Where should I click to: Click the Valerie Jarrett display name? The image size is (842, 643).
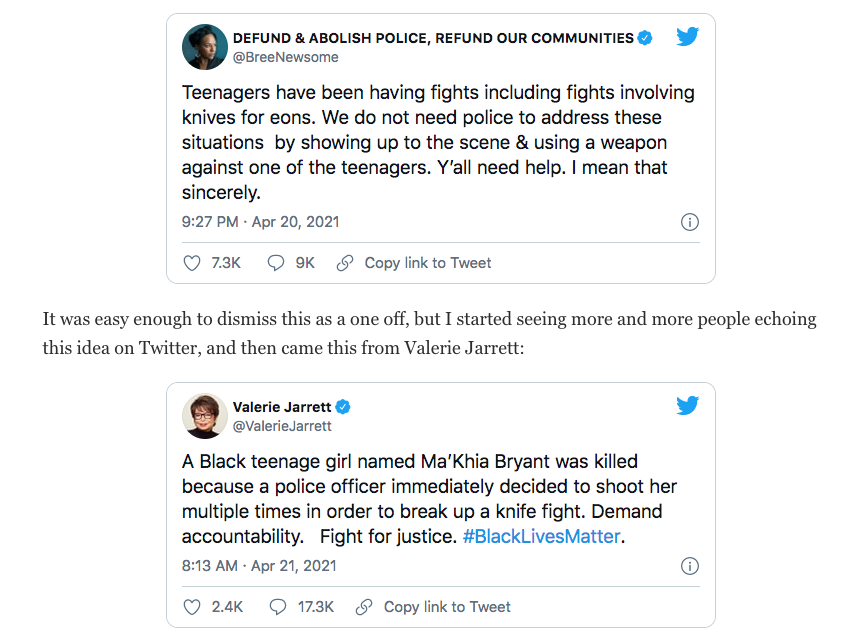[281, 407]
